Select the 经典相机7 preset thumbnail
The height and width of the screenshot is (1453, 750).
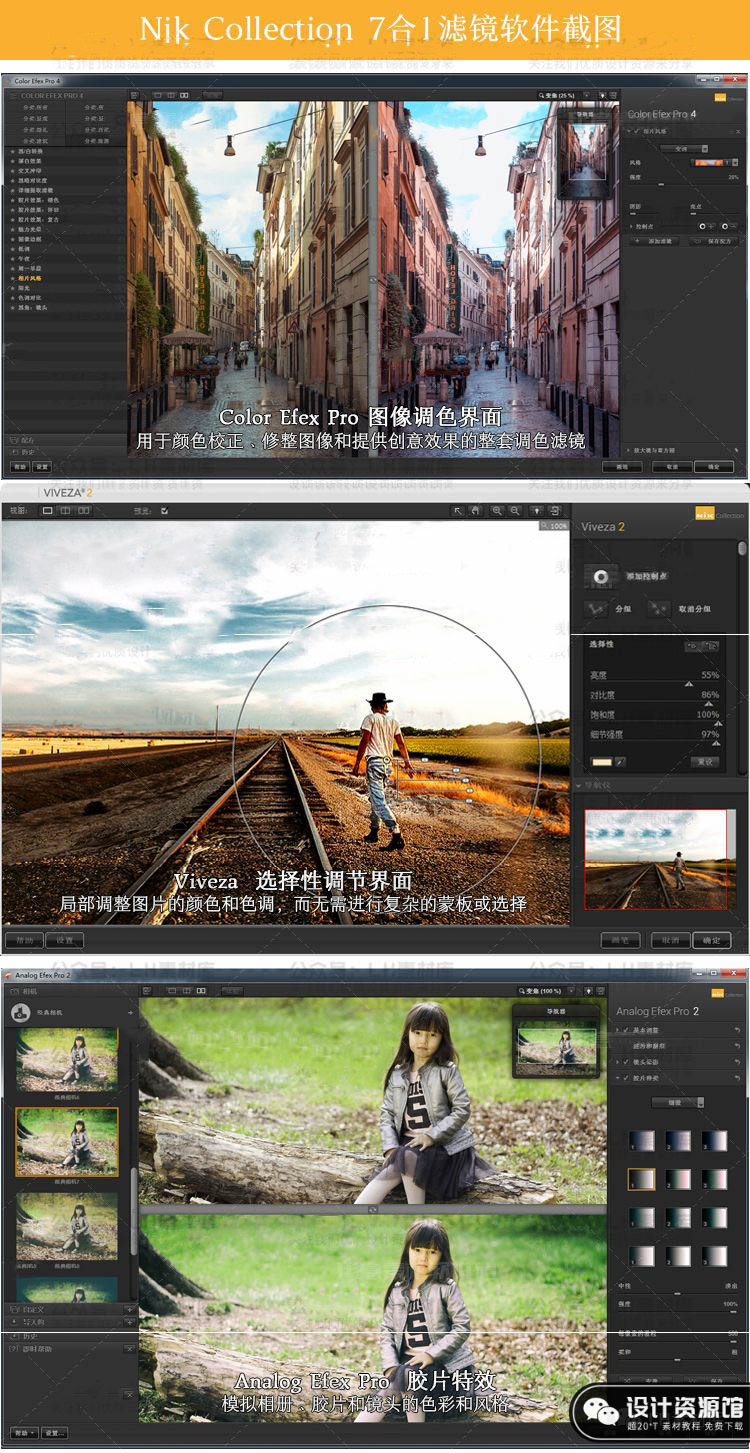click(67, 1141)
